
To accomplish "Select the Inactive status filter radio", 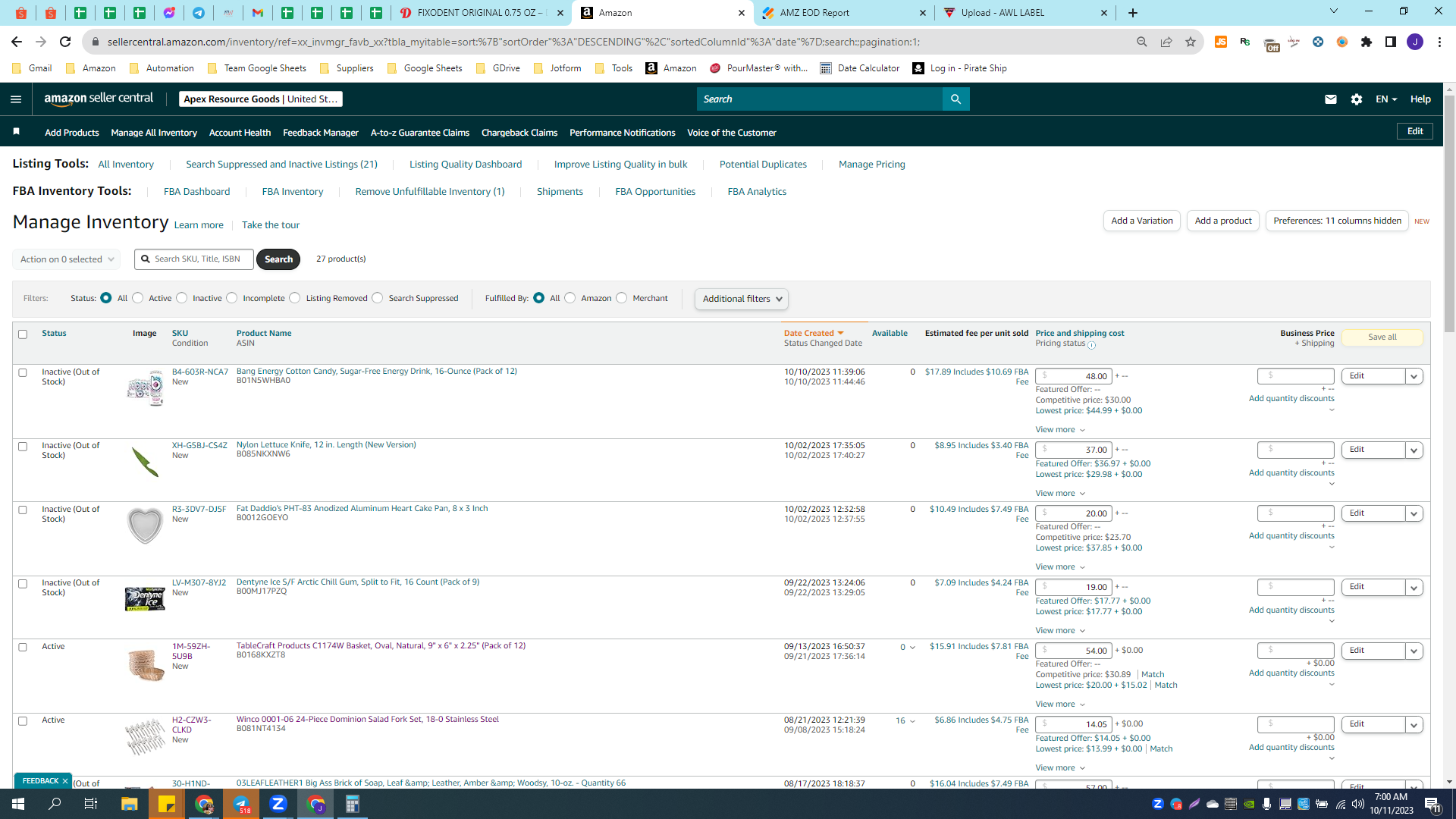I will pyautogui.click(x=182, y=298).
